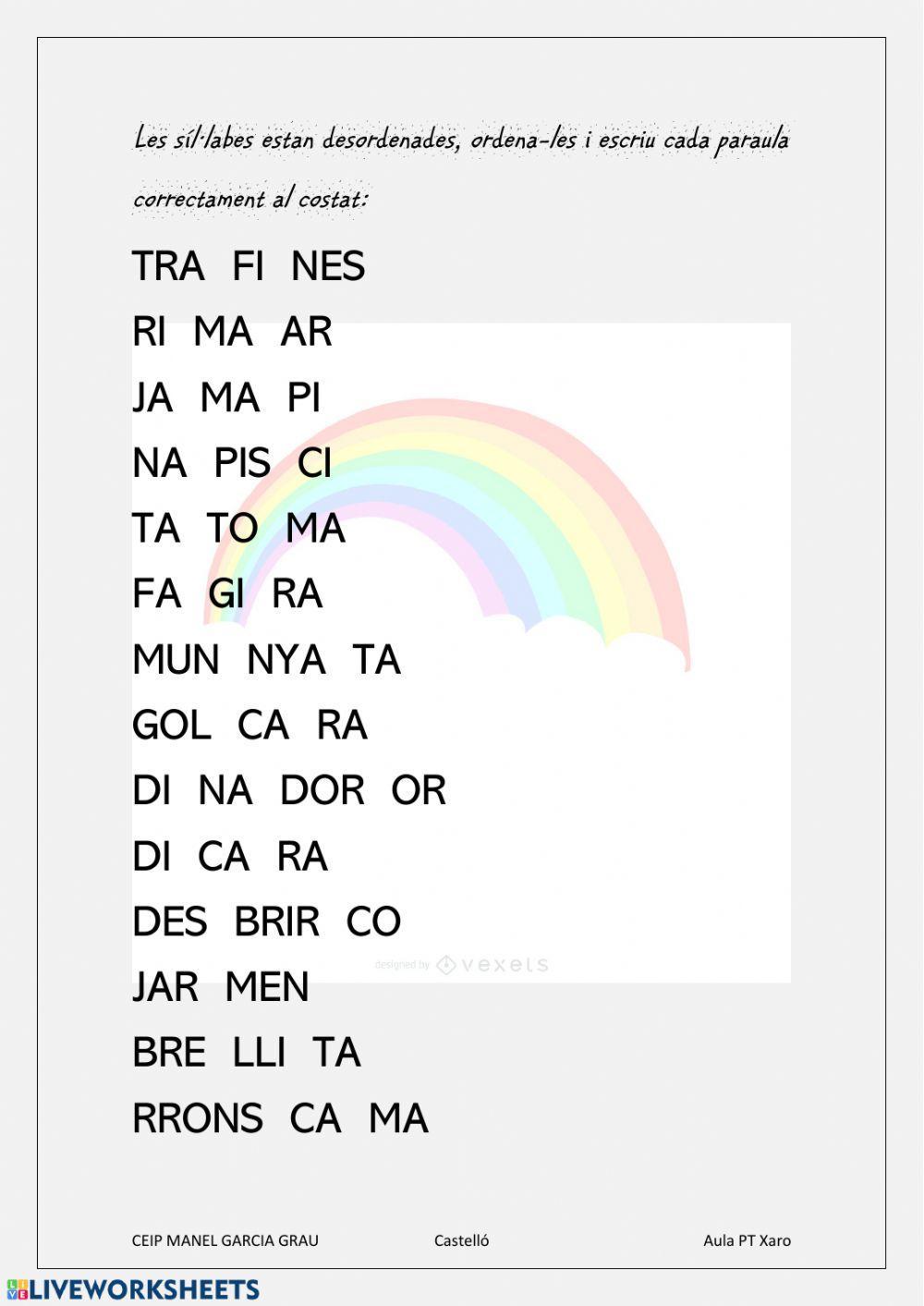This screenshot has width=924, height=1306.
Task: Click the syllable line NA PIS CI
Action: (232, 463)
